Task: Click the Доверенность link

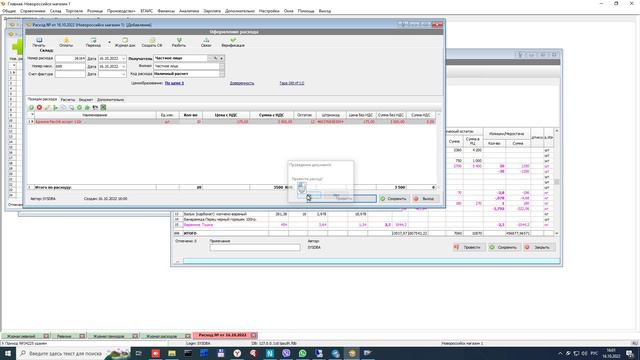Action: (x=242, y=83)
